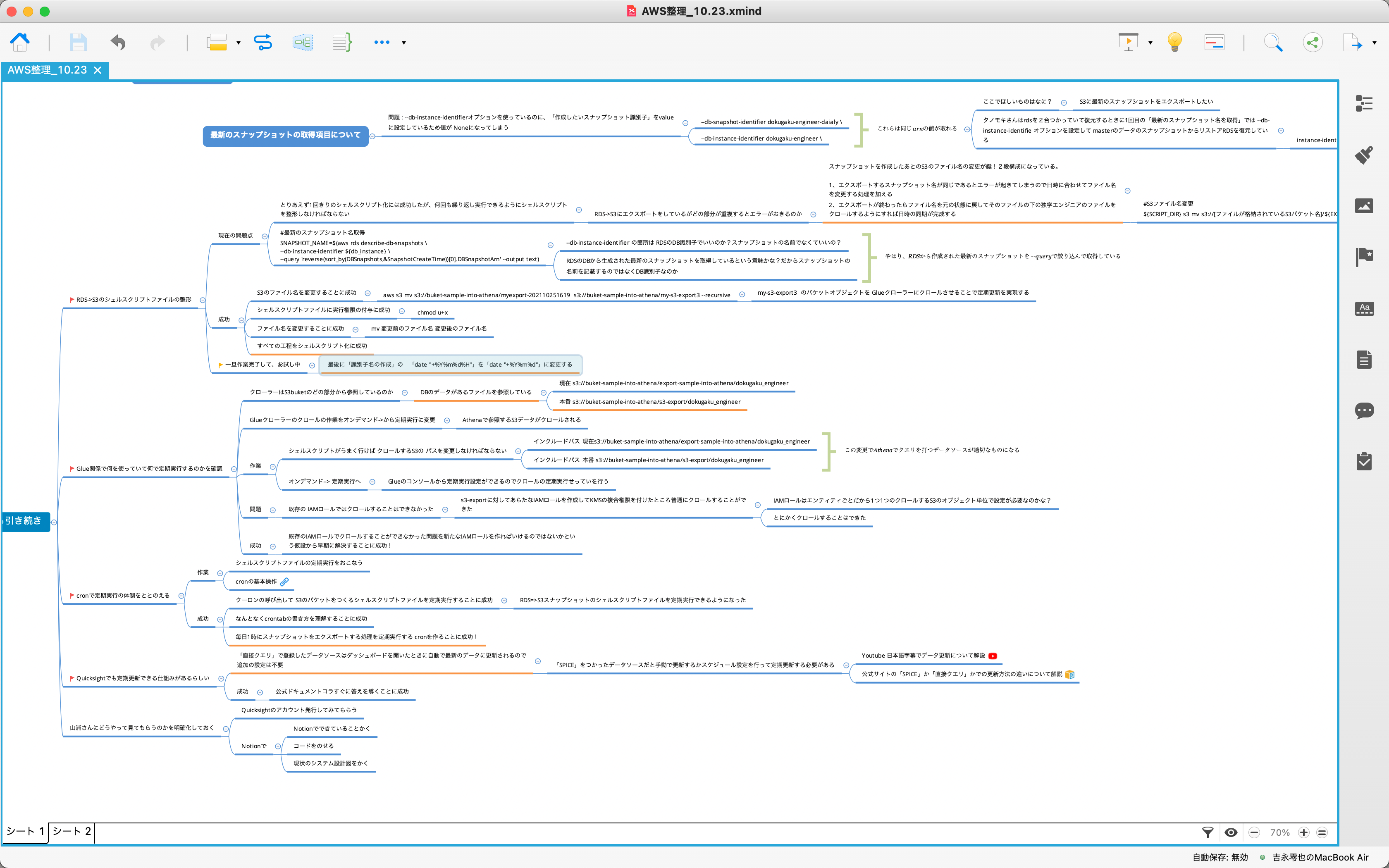
Task: Open the Outline panel icon in sidebar
Action: [1364, 103]
